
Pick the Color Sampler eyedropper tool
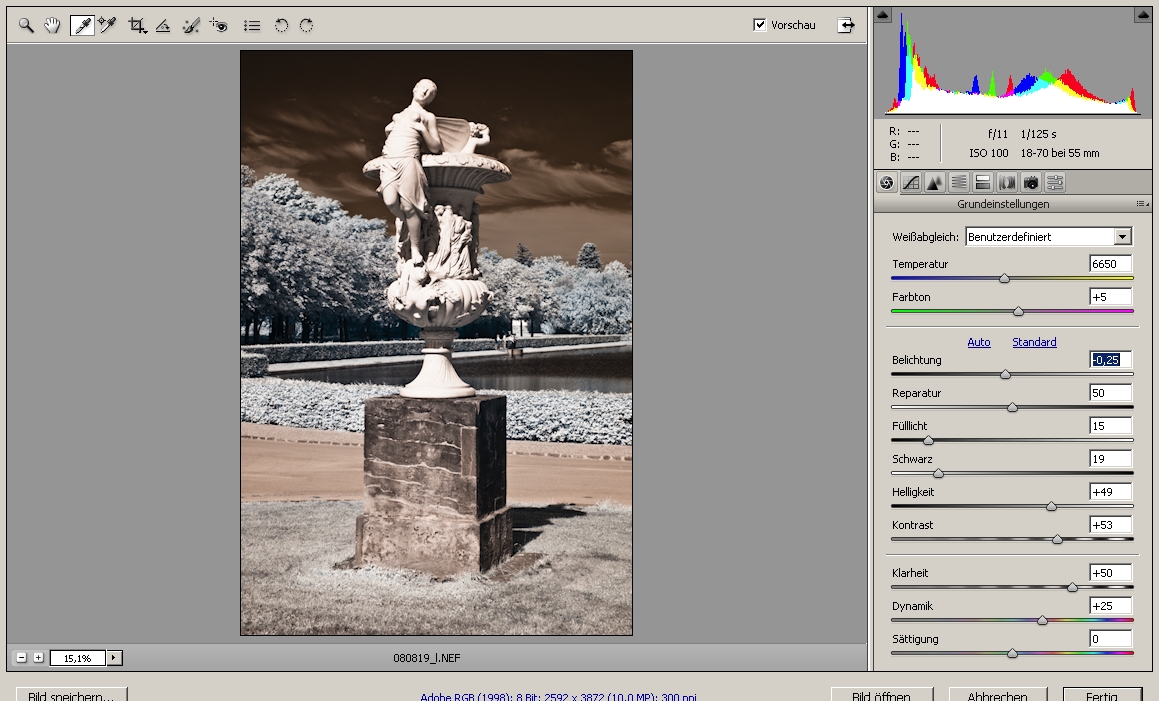pos(107,25)
